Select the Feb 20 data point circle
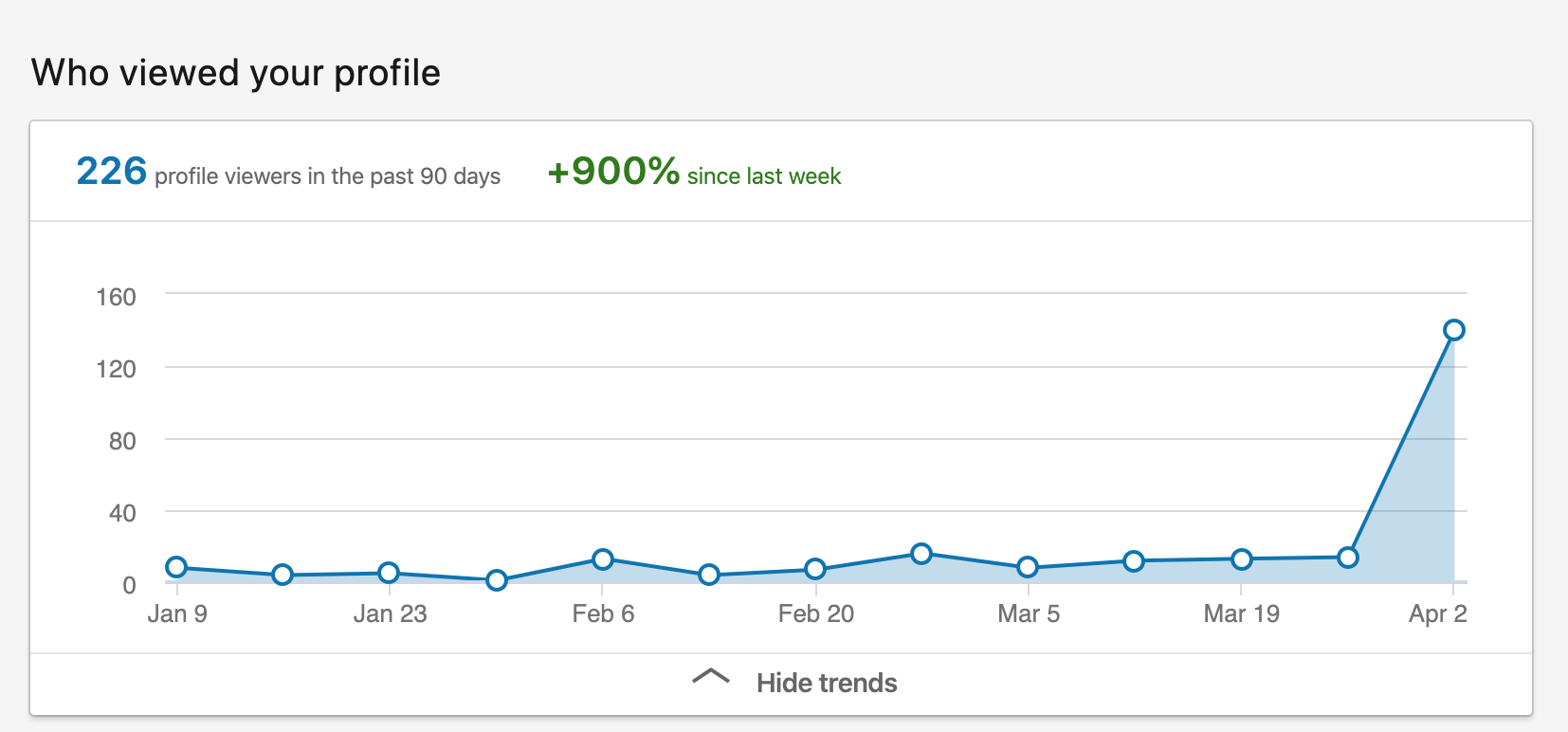This screenshot has width=1568, height=732. click(x=815, y=569)
